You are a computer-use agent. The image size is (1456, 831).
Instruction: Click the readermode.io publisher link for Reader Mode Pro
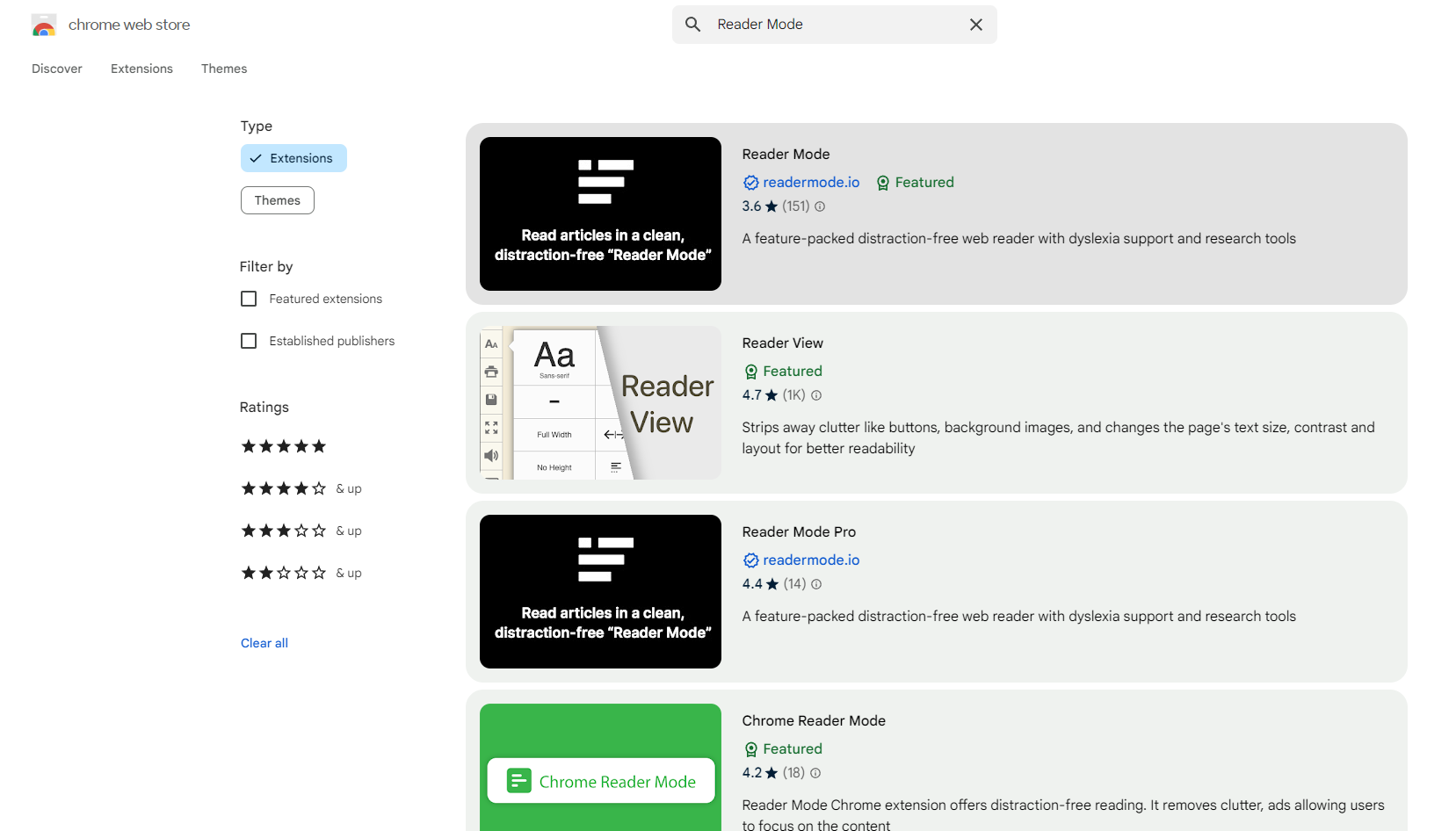[x=811, y=560]
